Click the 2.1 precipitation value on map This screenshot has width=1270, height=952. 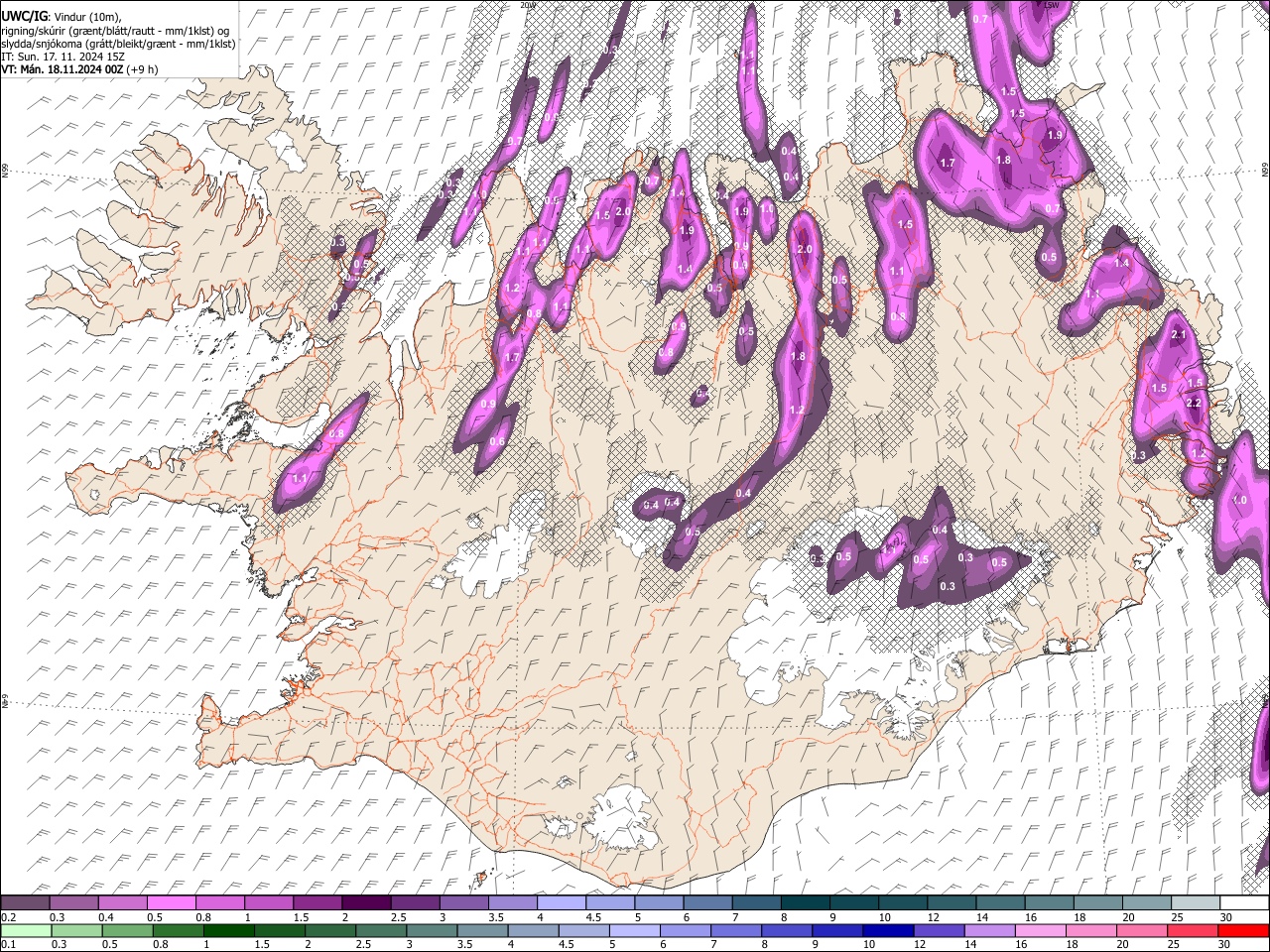[1179, 336]
